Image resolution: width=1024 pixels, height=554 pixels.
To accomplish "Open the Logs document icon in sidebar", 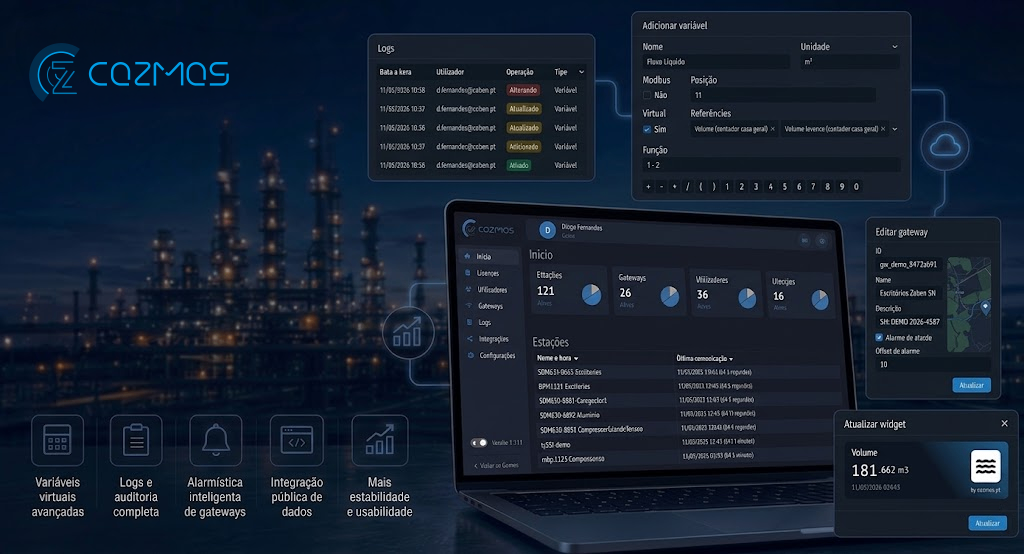I will [469, 322].
